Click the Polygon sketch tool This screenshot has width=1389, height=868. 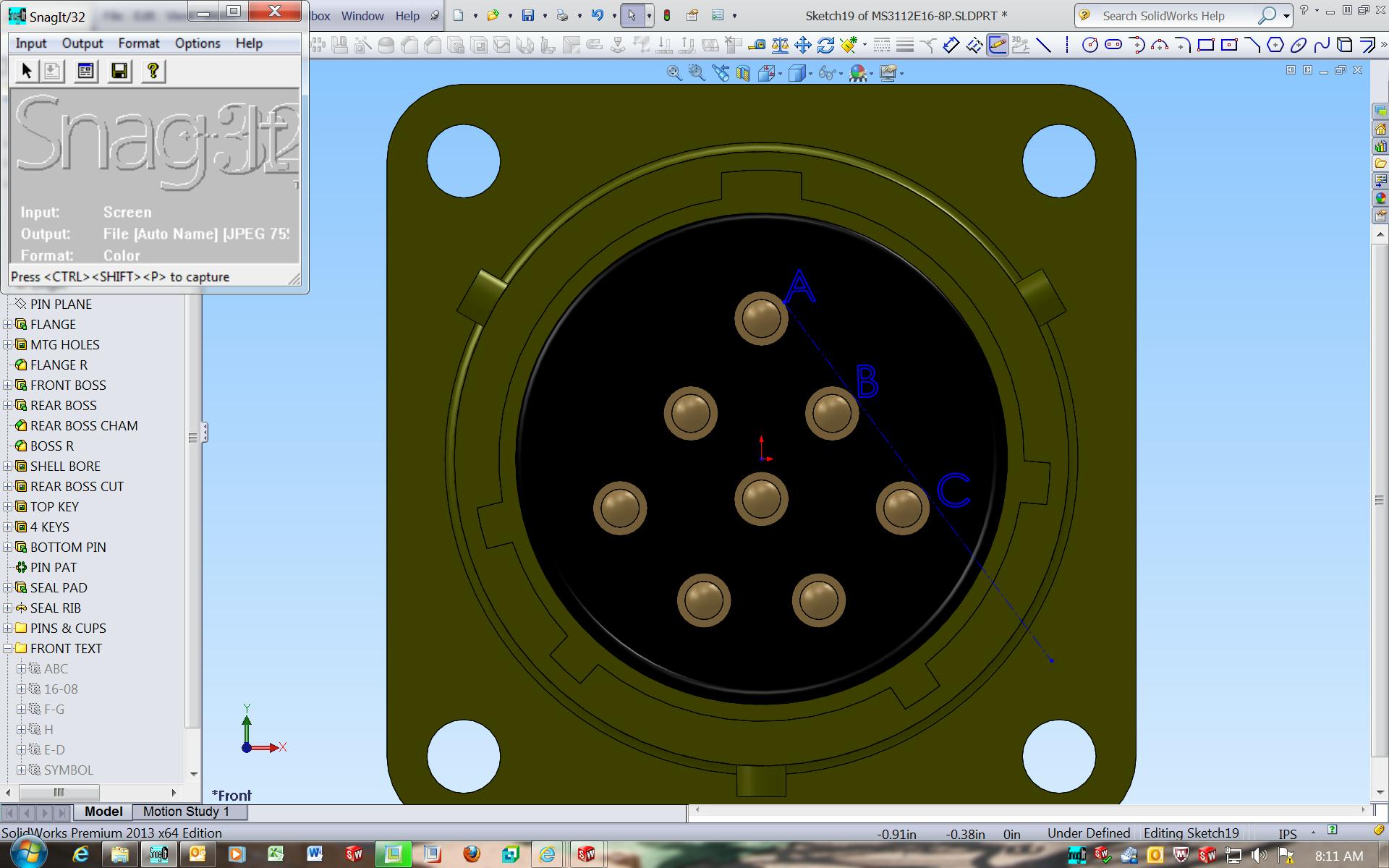click(1275, 46)
